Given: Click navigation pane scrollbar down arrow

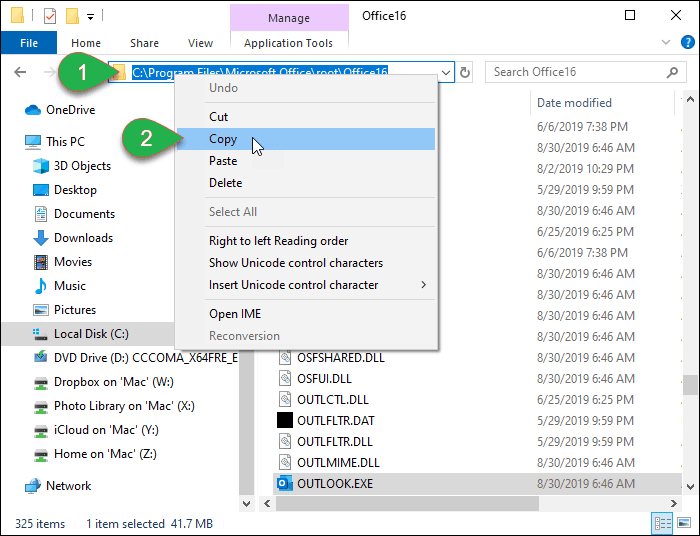Looking at the screenshot, I should pos(246,503).
